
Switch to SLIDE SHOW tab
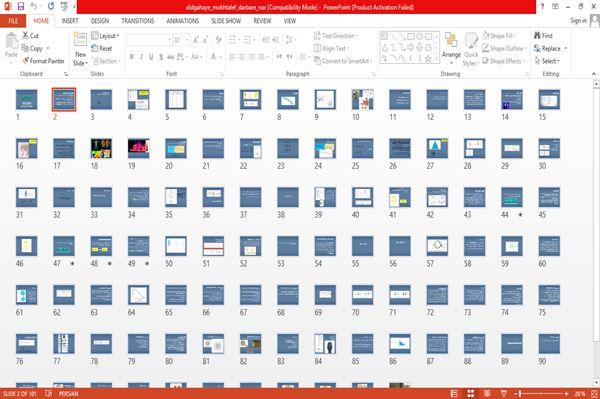[226, 21]
